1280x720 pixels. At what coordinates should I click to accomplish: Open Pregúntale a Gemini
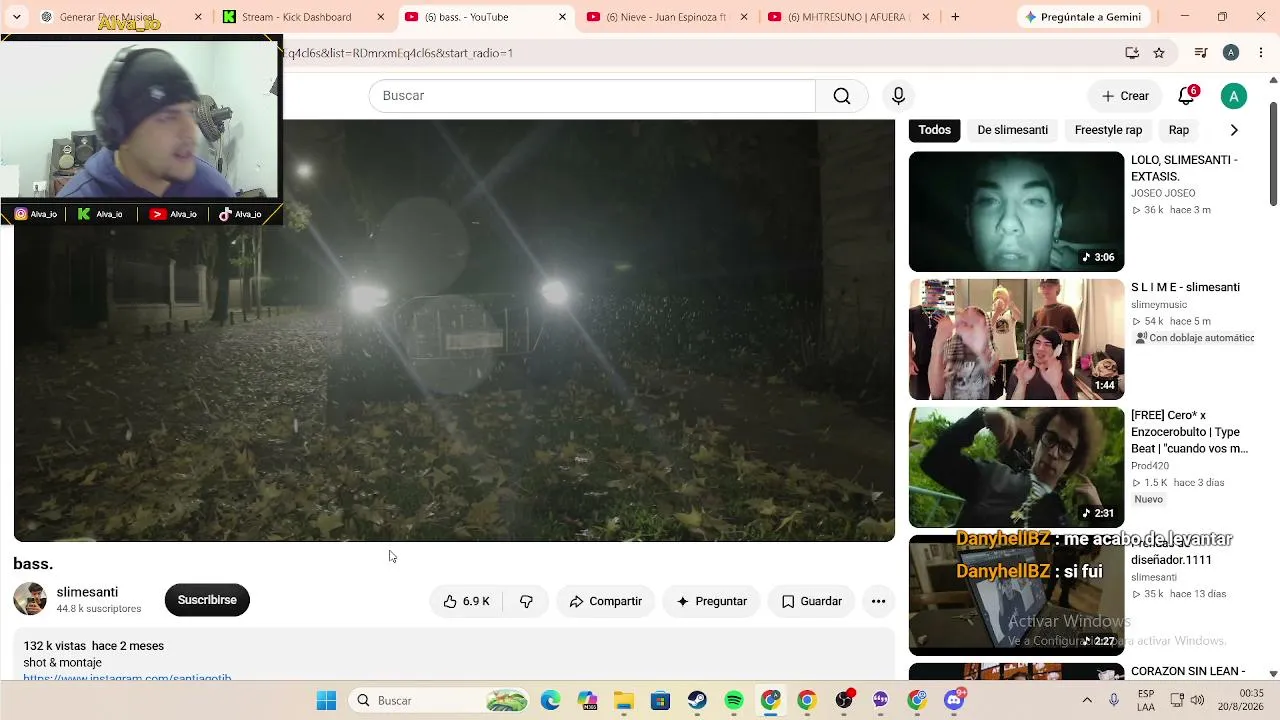pos(1083,17)
